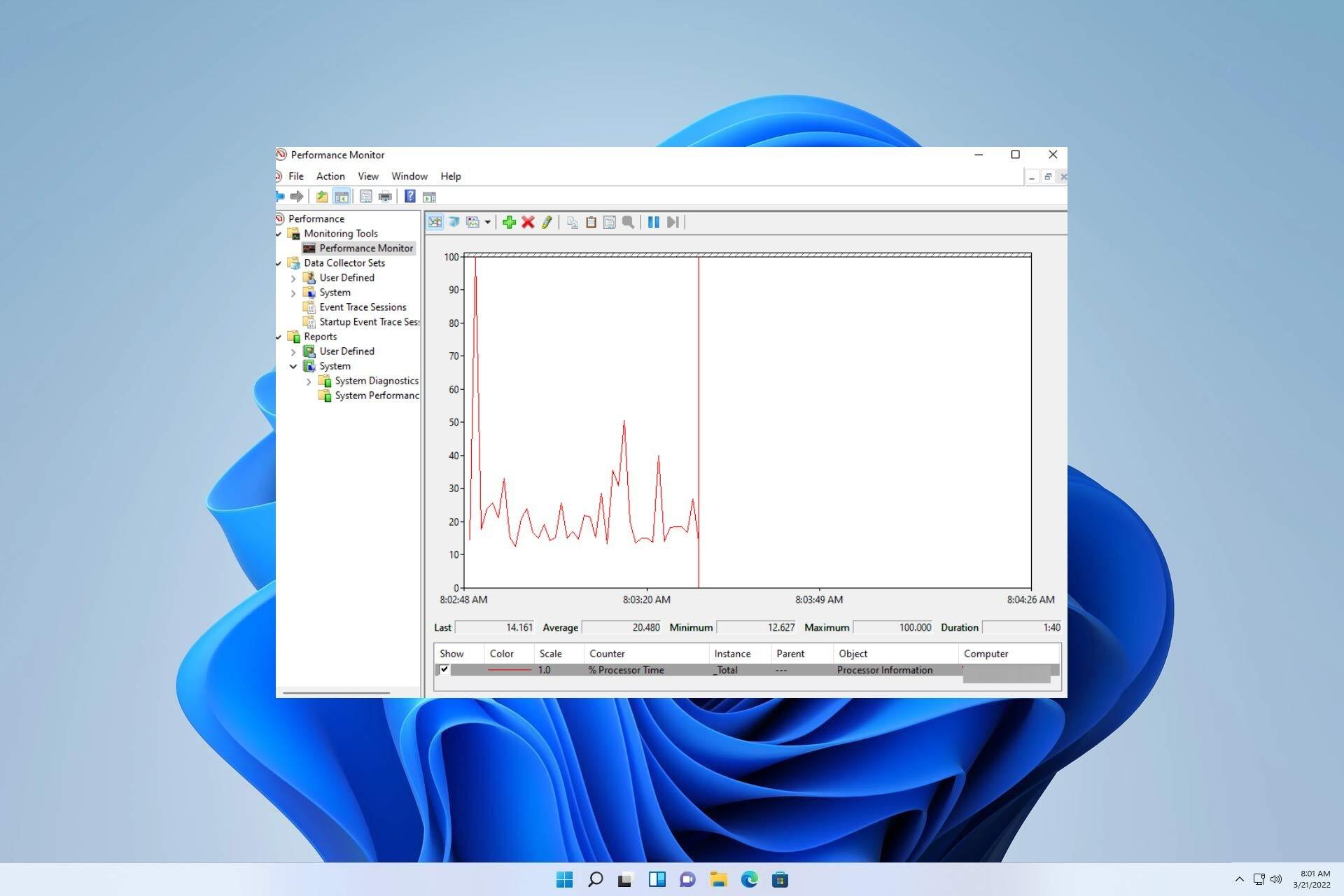
Task: Toggle the counter highlight marker icon
Action: (x=547, y=222)
